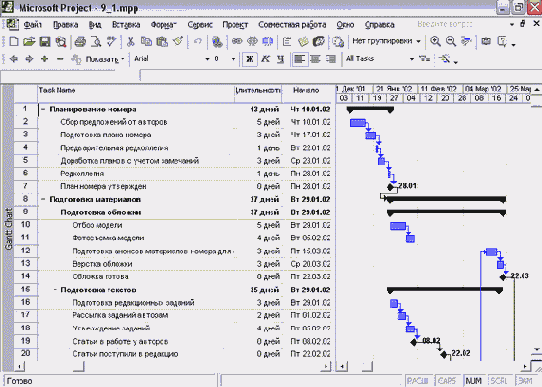Viewport: 542px width, 387px height.
Task: Open the Сервис menu
Action: (200, 25)
